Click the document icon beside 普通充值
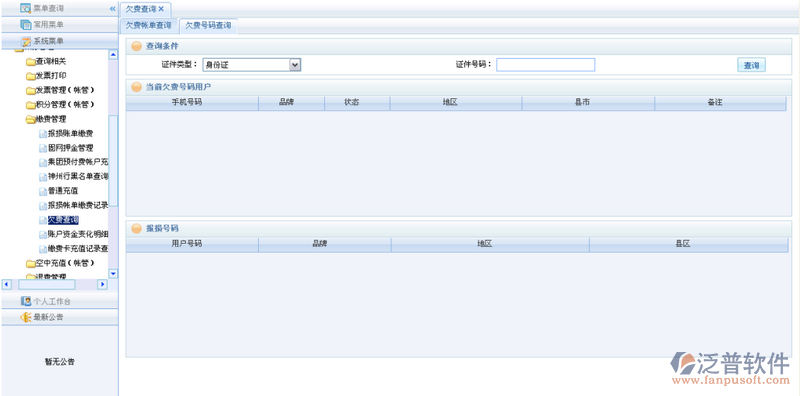Image resolution: width=800 pixels, height=396 pixels. pos(43,191)
